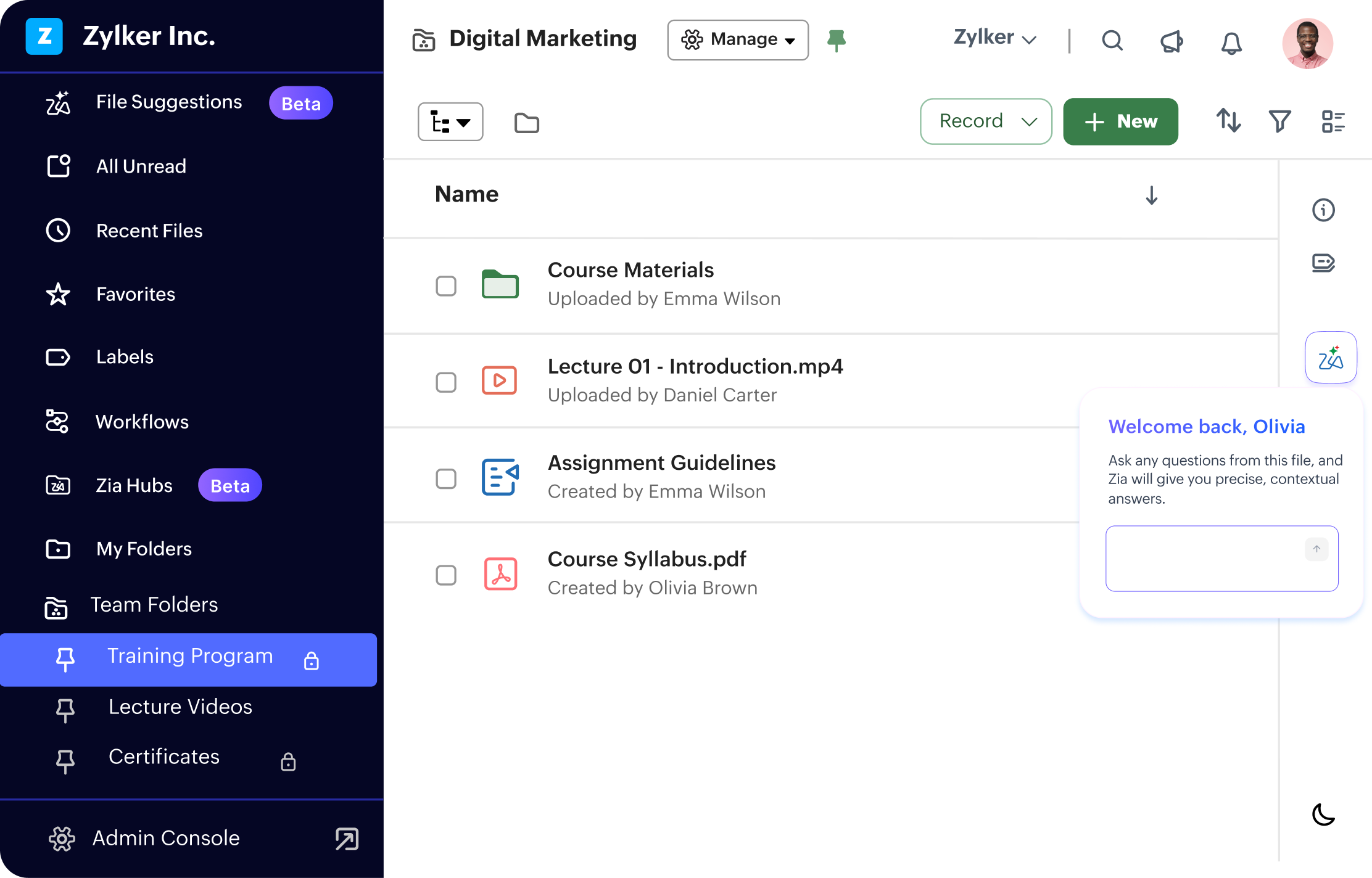1372x878 pixels.
Task: Select the Course Materials checkbox
Action: [446, 286]
